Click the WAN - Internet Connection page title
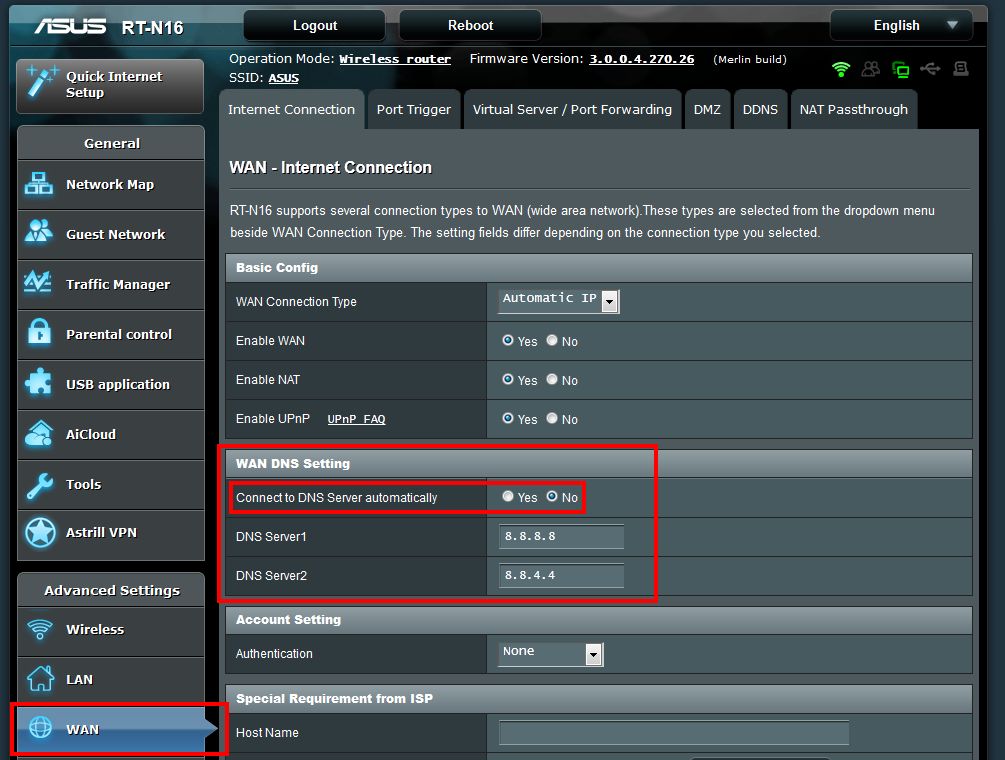The image size is (1005, 760). coord(331,167)
